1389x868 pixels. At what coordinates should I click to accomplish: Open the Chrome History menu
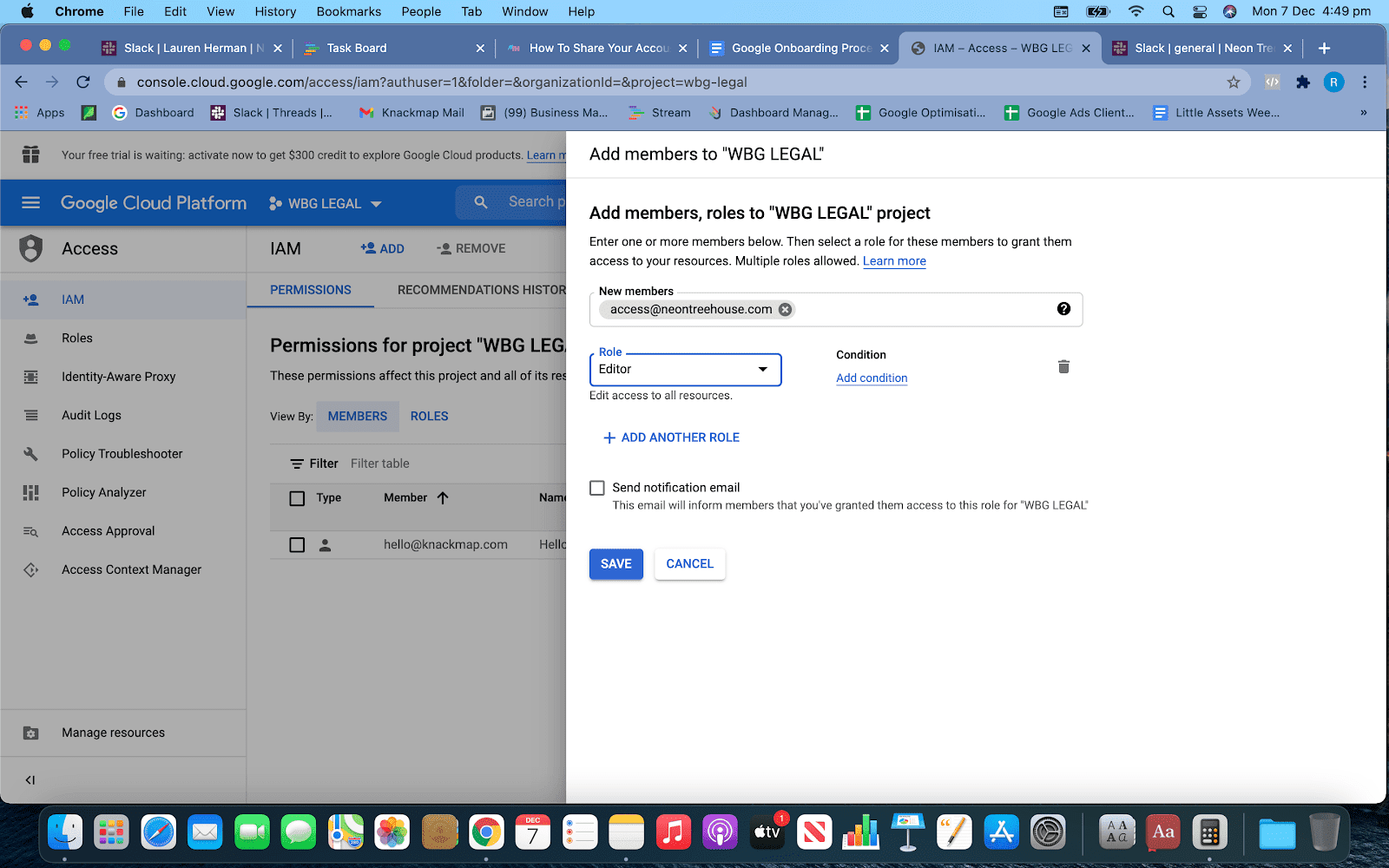click(x=275, y=11)
